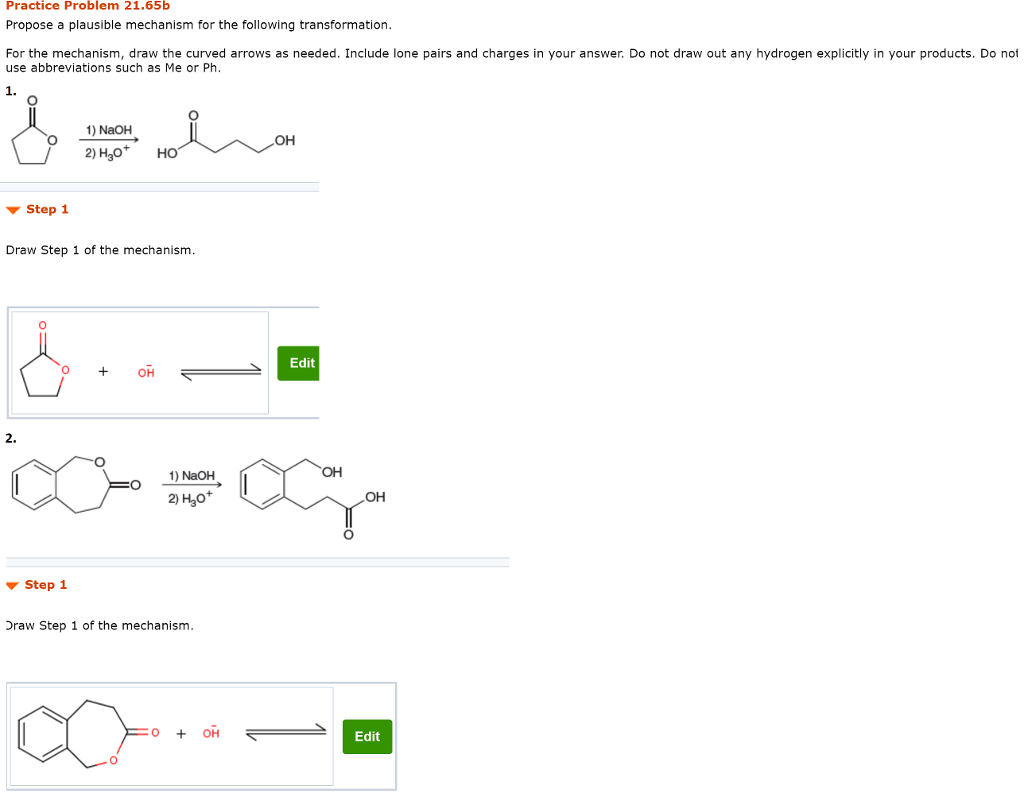Collapse the Step 1 section for problem 1
Screen dimensions: 1024x801
[x=13, y=209]
